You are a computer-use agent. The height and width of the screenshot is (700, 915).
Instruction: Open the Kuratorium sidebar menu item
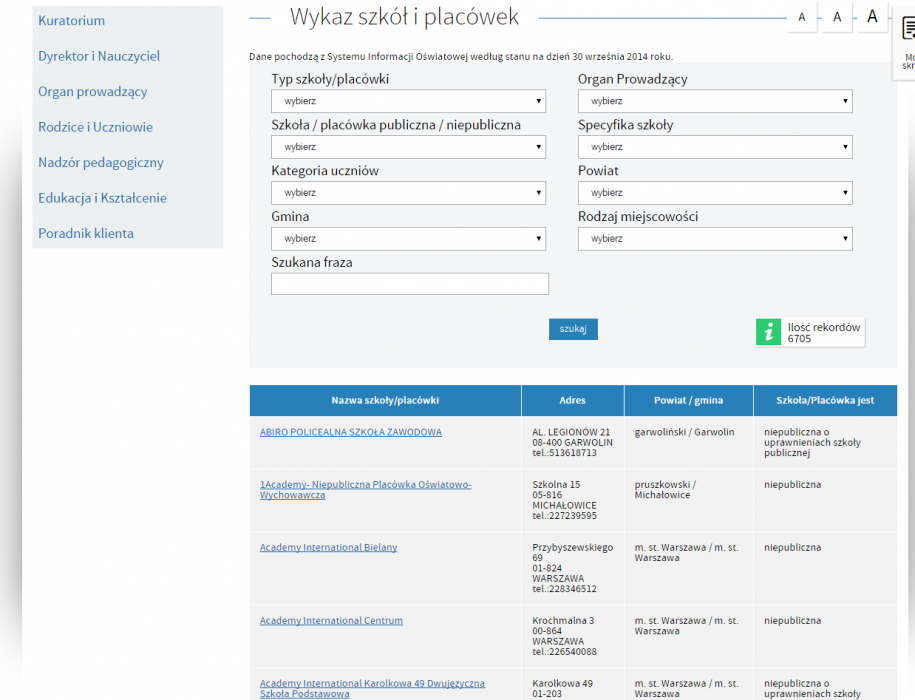point(71,21)
